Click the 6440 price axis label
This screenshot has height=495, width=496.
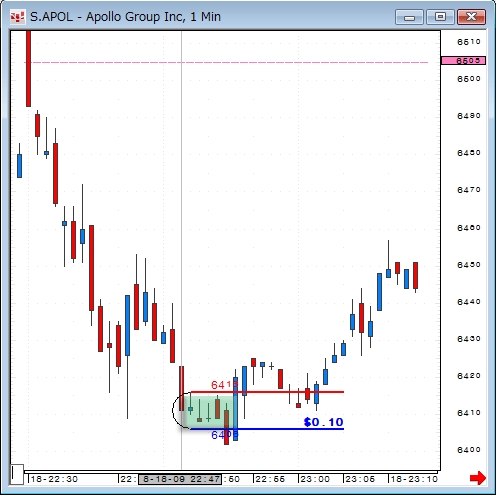click(469, 302)
